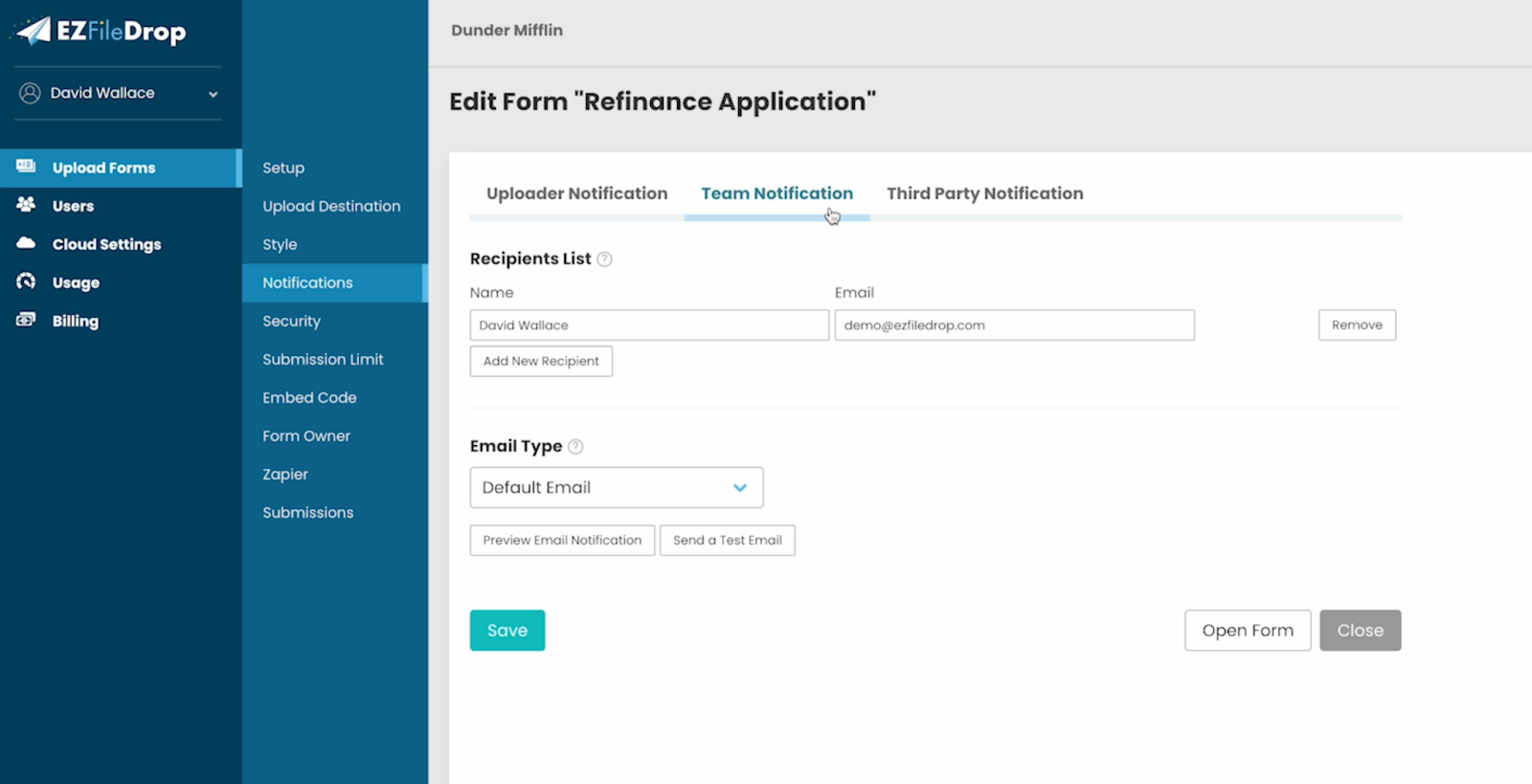Expand the David Wallace account menu

click(x=213, y=94)
